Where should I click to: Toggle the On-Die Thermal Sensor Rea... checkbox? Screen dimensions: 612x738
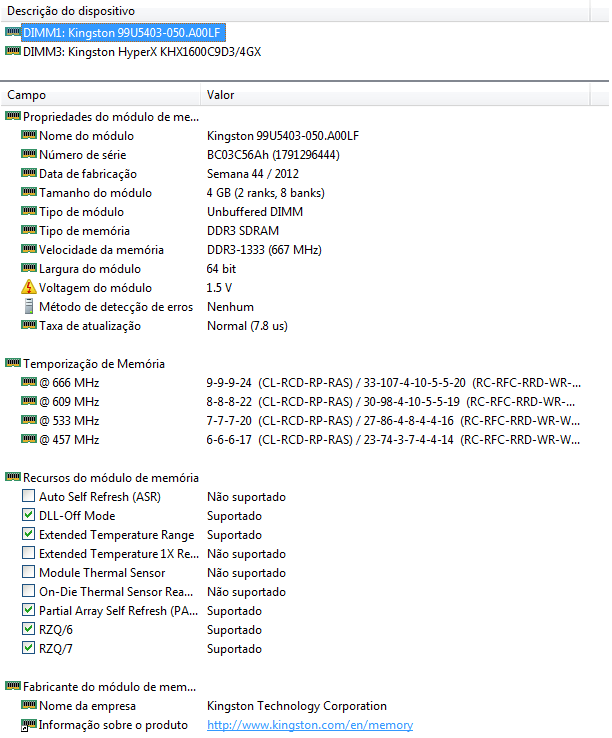[28, 591]
